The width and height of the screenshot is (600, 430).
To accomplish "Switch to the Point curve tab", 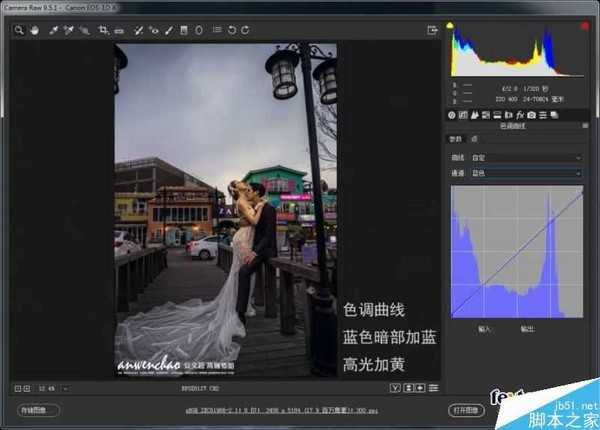I will click(474, 139).
